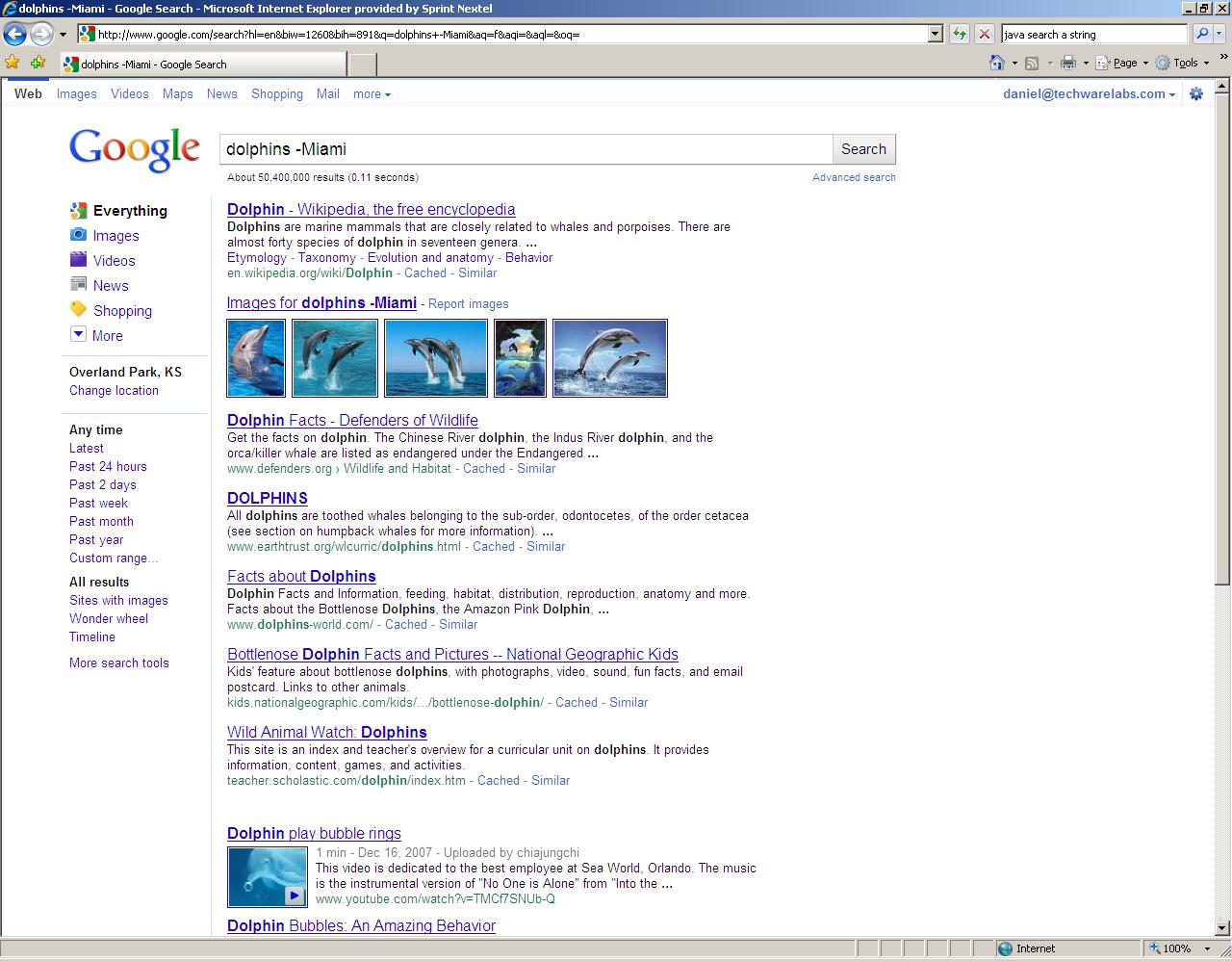Screen dimensions: 1232x961
Task: Click the Search button
Action: pos(863,149)
